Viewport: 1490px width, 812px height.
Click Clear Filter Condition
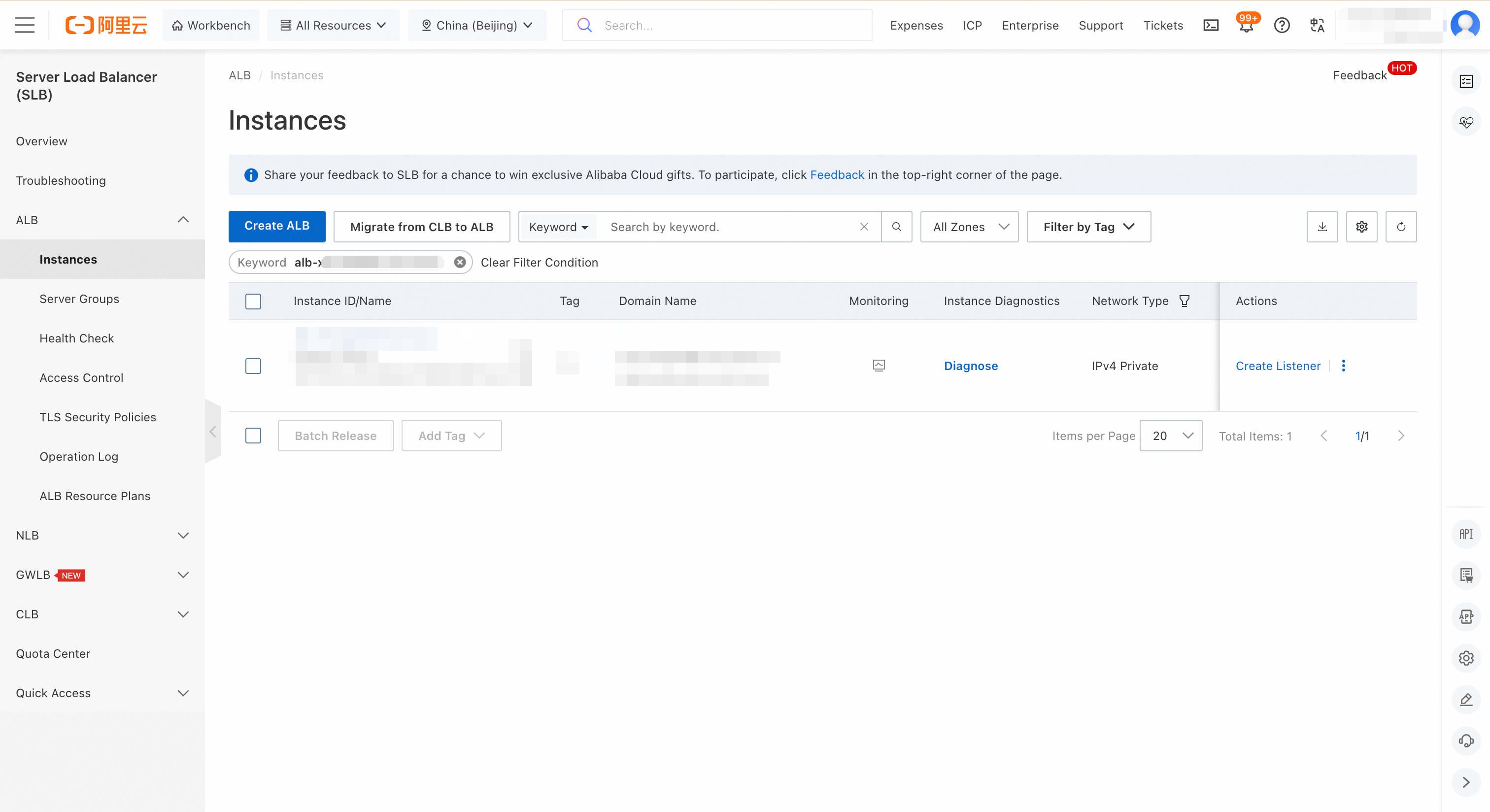tap(539, 263)
